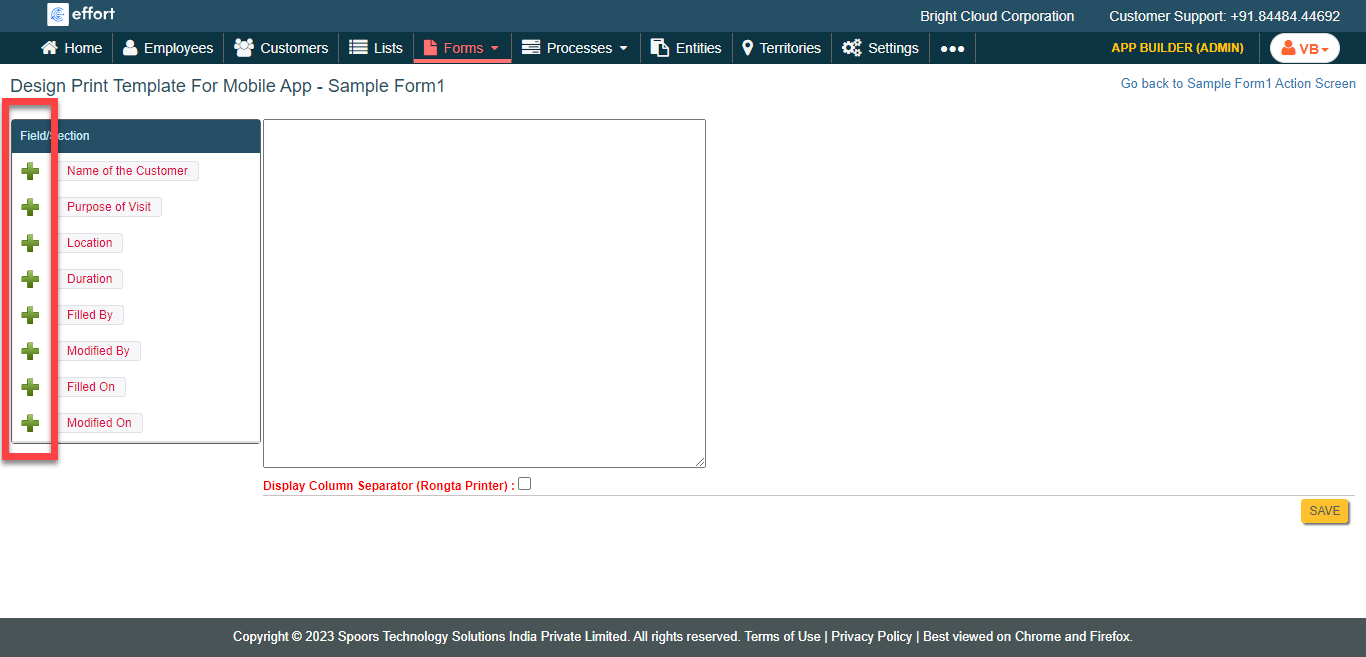1366x657 pixels.
Task: Open the Privacy Policy footer link
Action: (871, 637)
